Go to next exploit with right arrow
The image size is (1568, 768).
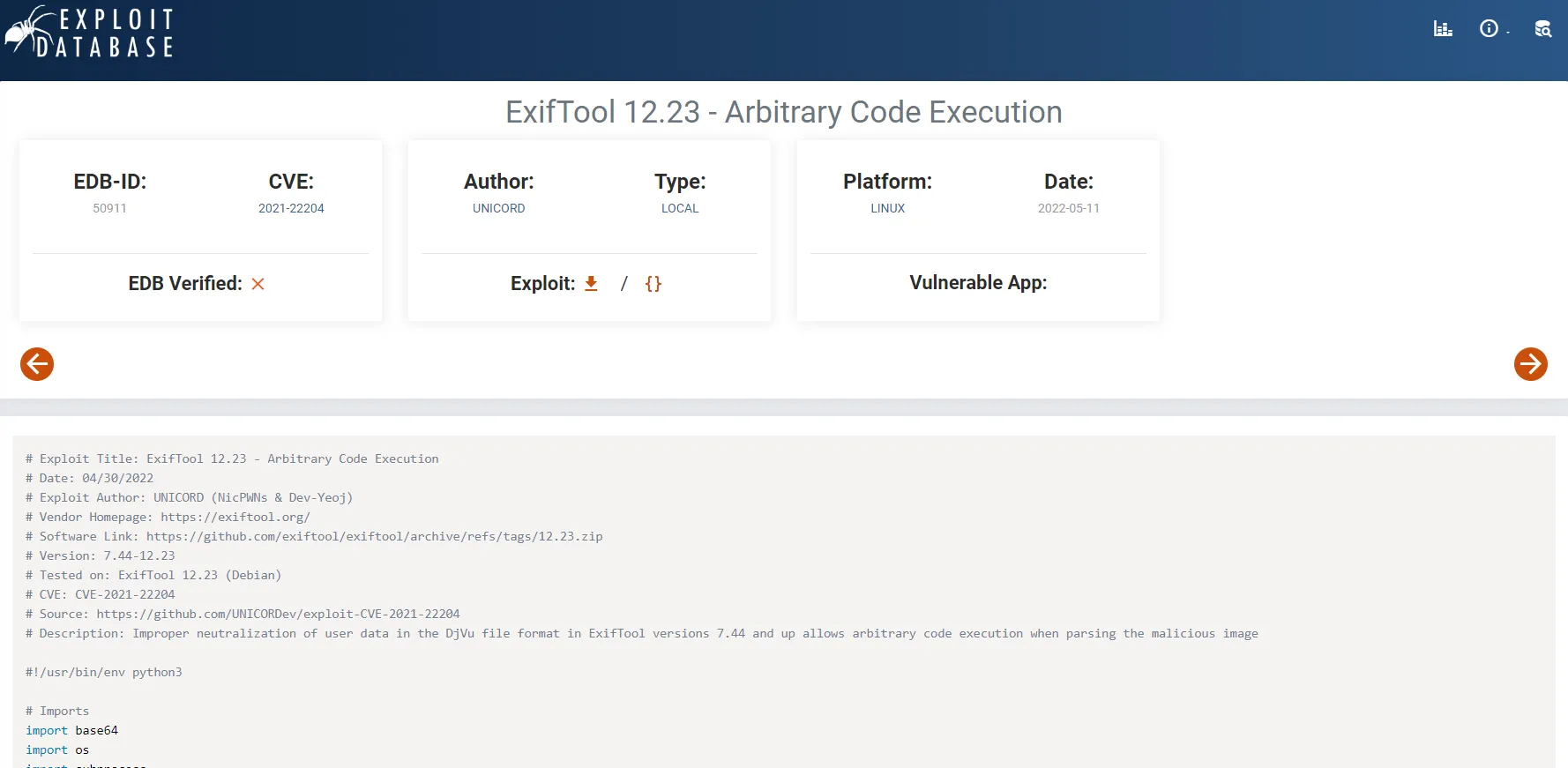click(1531, 363)
